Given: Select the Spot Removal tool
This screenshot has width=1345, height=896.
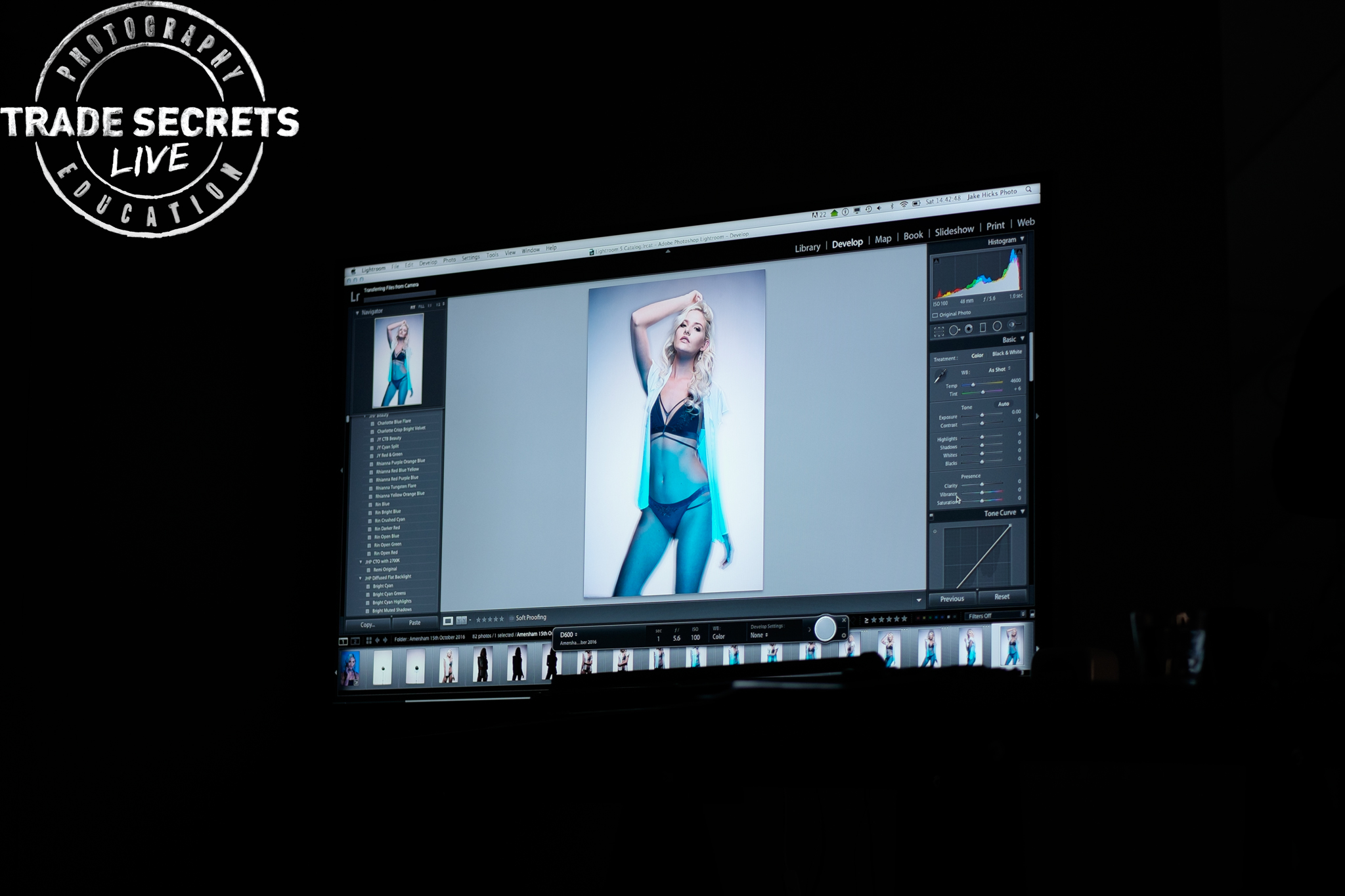Looking at the screenshot, I should (x=954, y=330).
